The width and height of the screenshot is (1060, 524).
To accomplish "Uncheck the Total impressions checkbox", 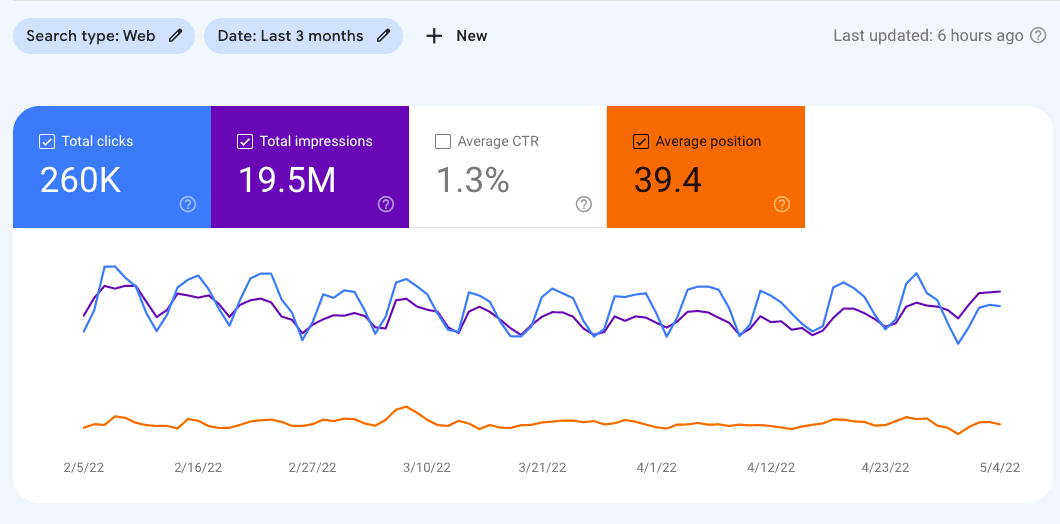I will [244, 141].
